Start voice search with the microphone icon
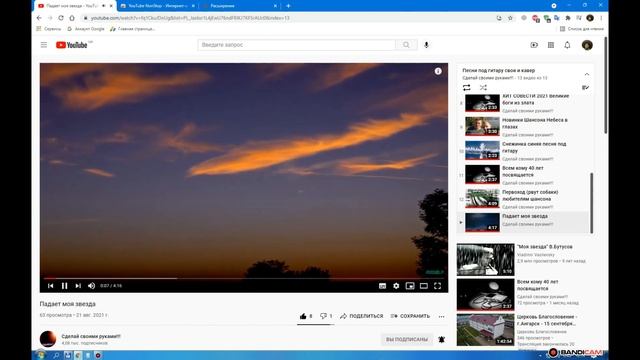The width and height of the screenshot is (640, 360). [426, 45]
